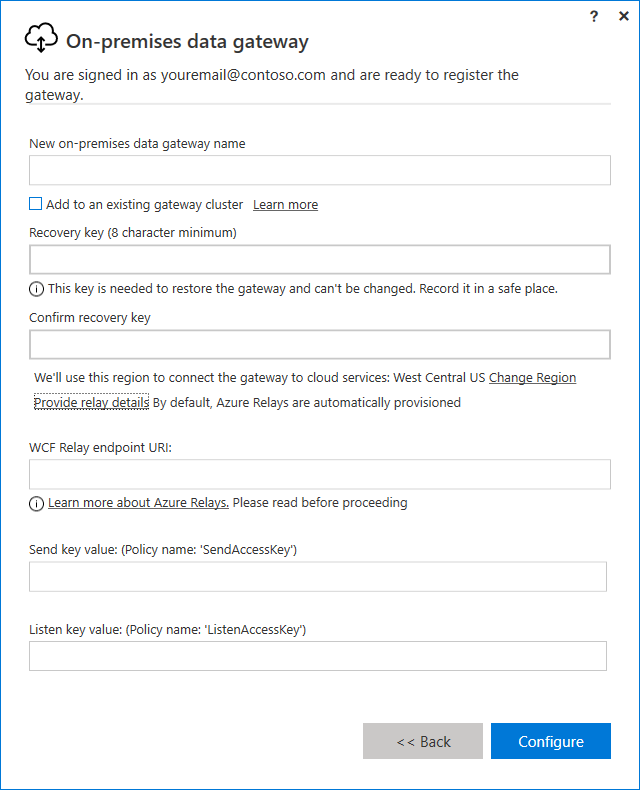Toggle the Provide relay details link
Viewport: 640px width, 790px height.
tap(91, 403)
